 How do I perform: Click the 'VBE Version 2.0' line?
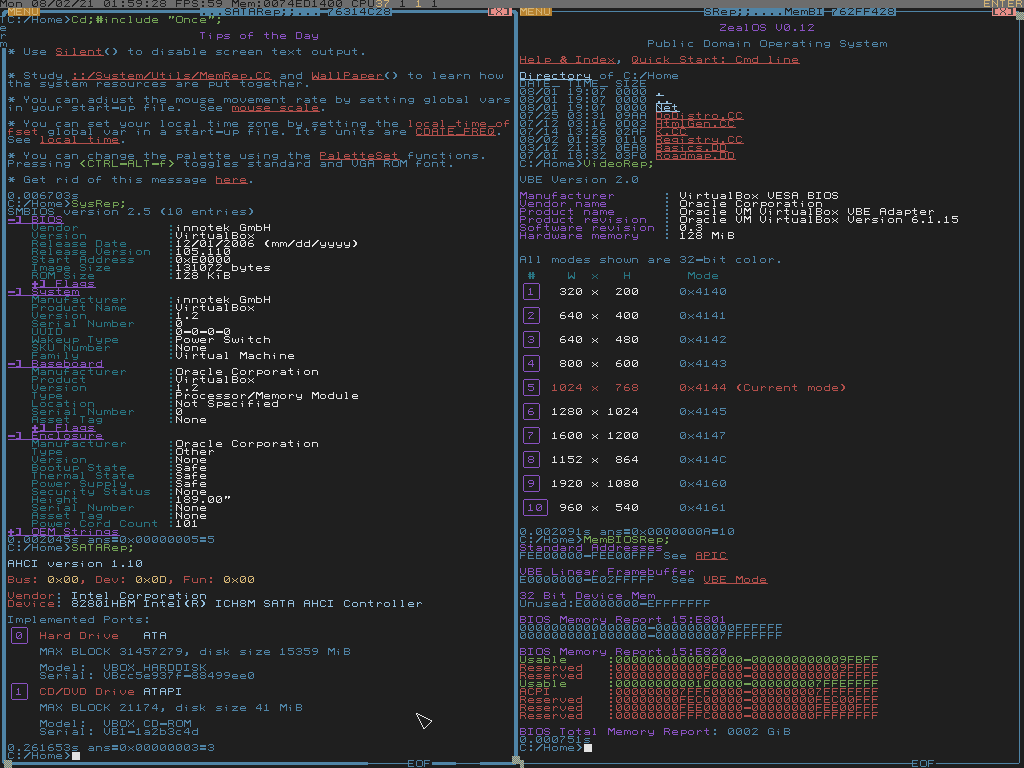pos(579,180)
